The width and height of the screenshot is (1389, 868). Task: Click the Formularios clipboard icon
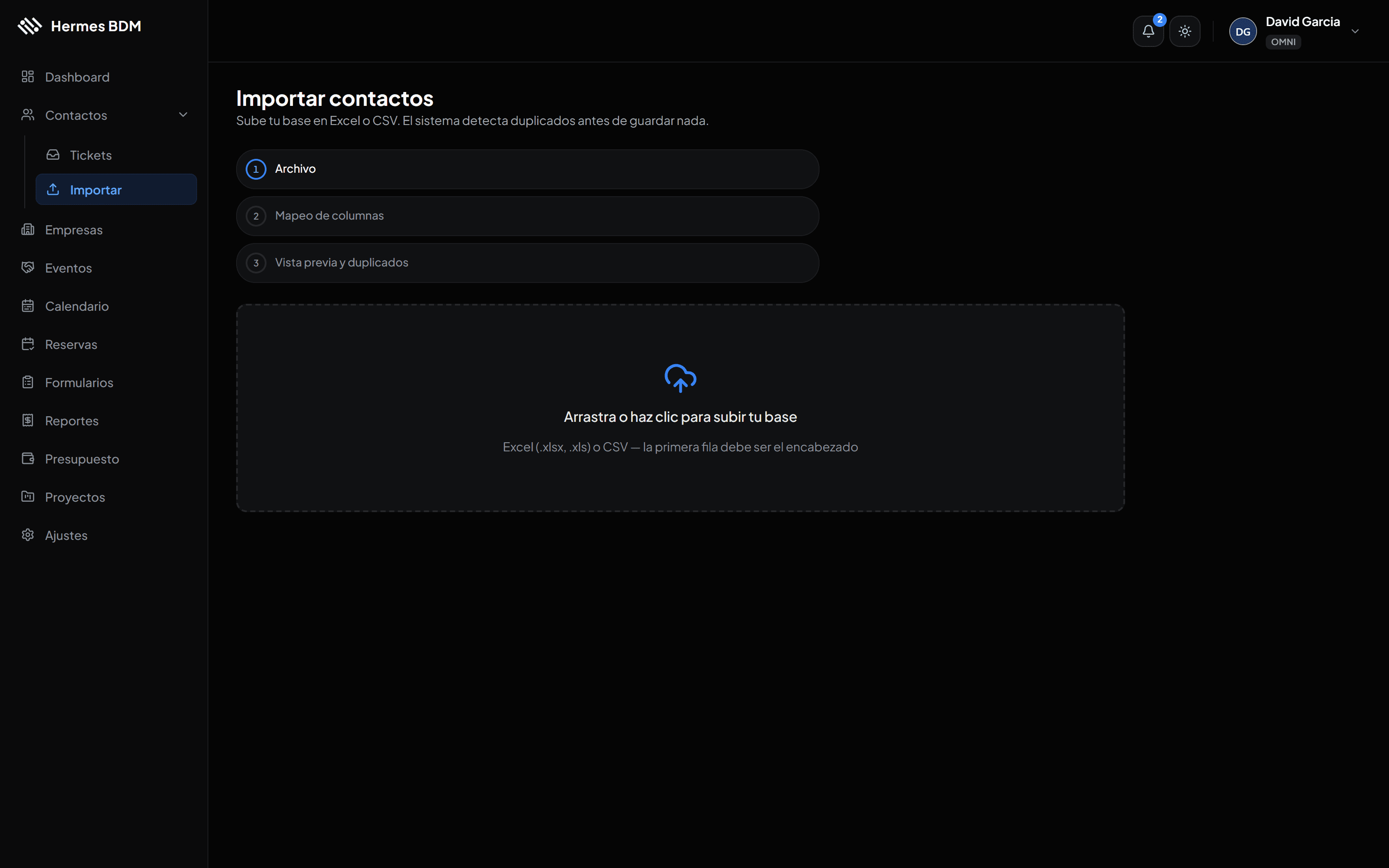point(27,382)
